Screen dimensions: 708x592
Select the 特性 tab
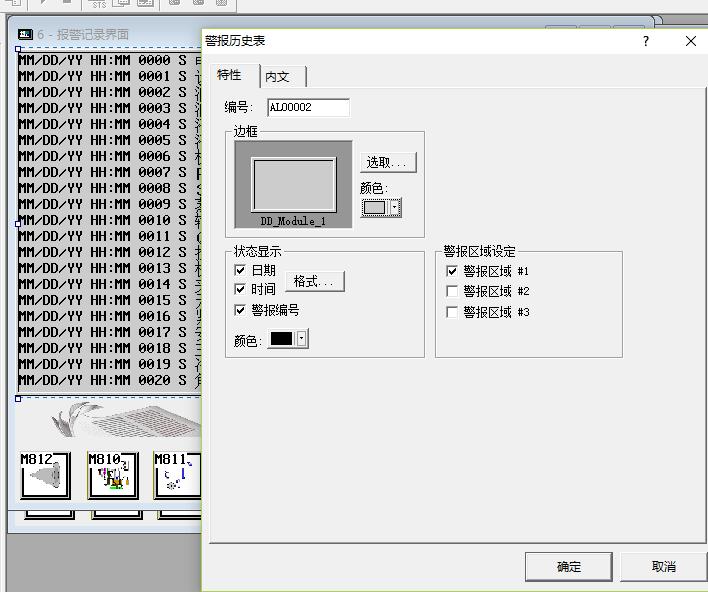click(230, 76)
